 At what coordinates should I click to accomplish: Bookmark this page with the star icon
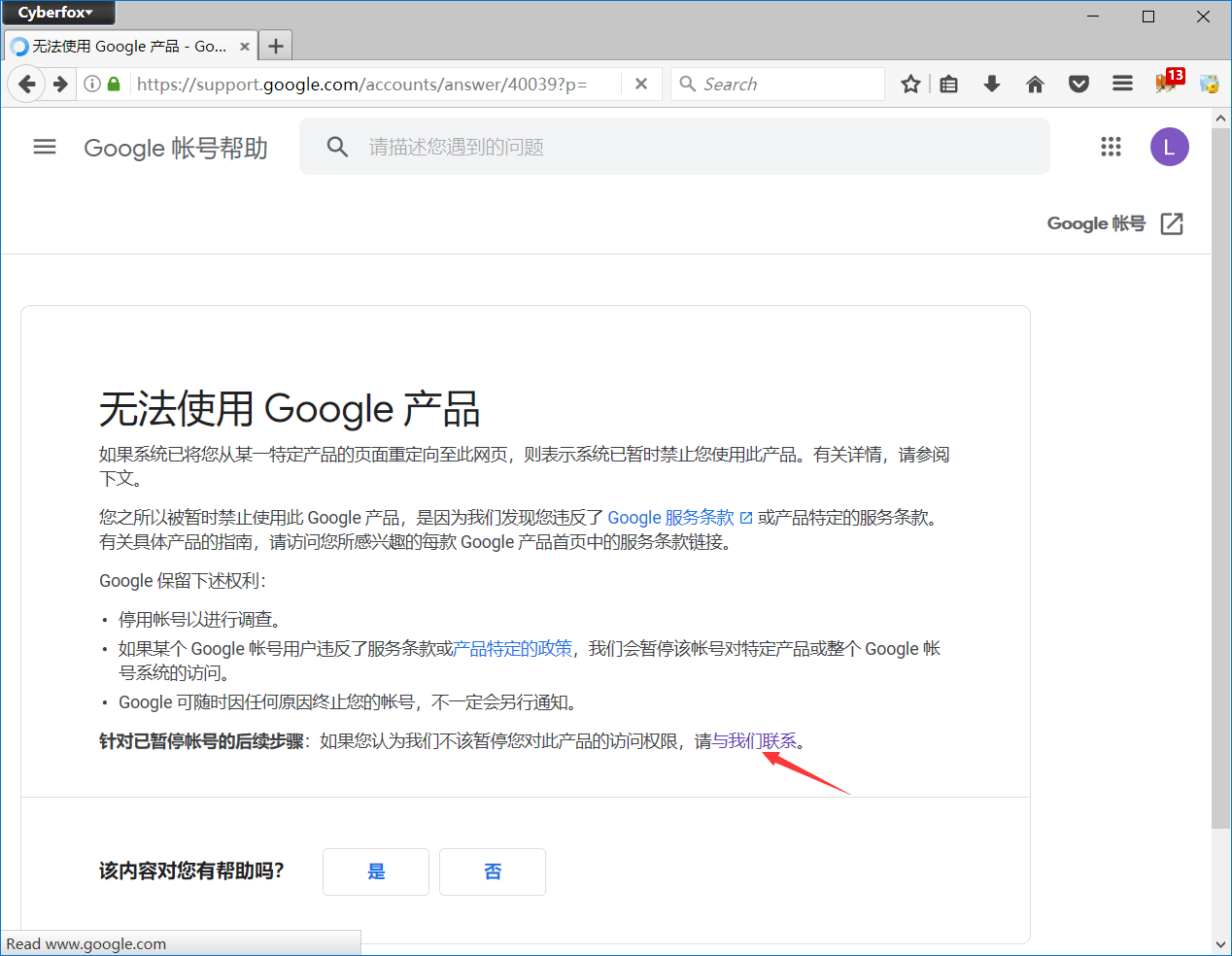[910, 85]
